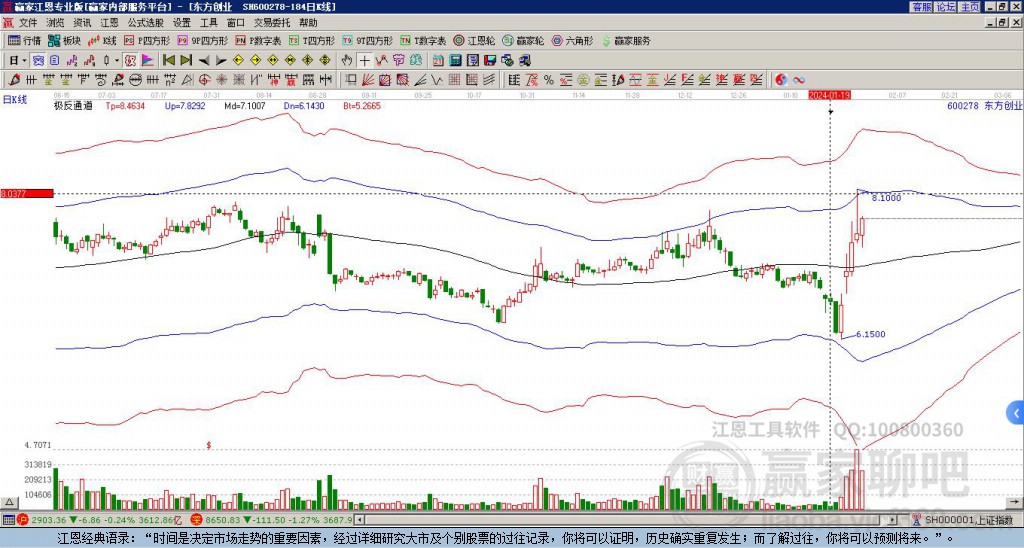Open the 工具 menu
This screenshot has height=548, width=1024.
(x=208, y=23)
